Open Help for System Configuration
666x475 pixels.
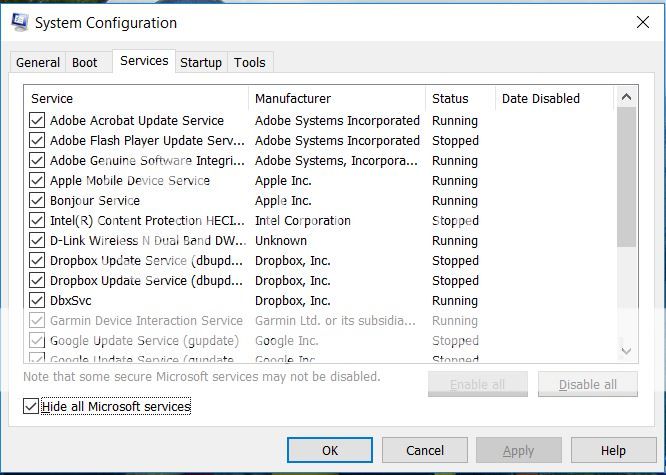pos(613,450)
